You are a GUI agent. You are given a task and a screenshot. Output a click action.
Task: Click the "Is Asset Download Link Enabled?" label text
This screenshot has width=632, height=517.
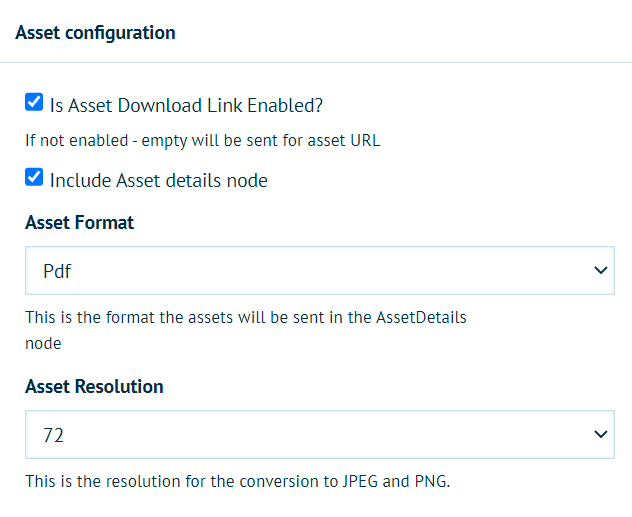point(186,104)
